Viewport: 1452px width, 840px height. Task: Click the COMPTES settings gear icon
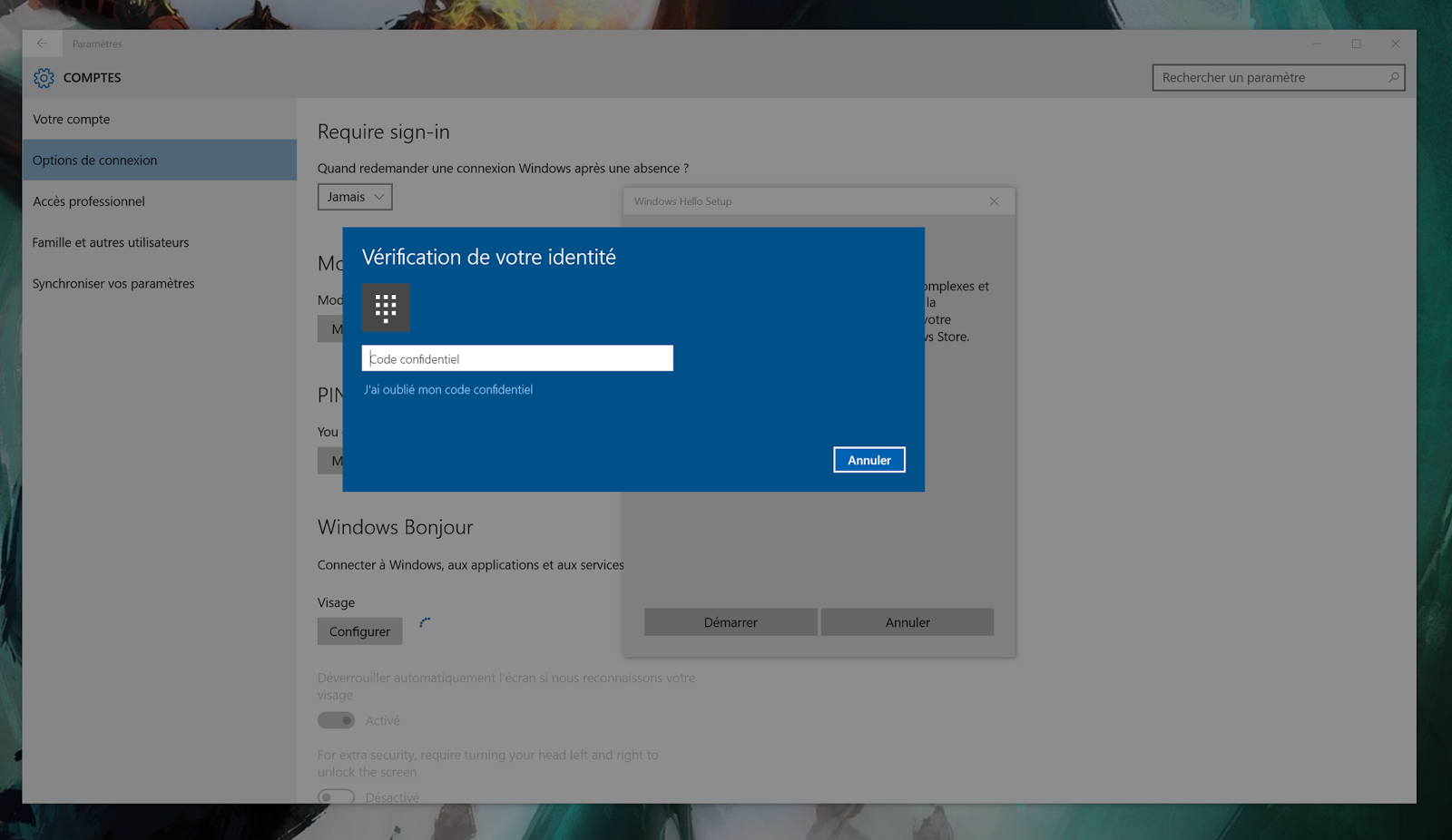point(43,78)
